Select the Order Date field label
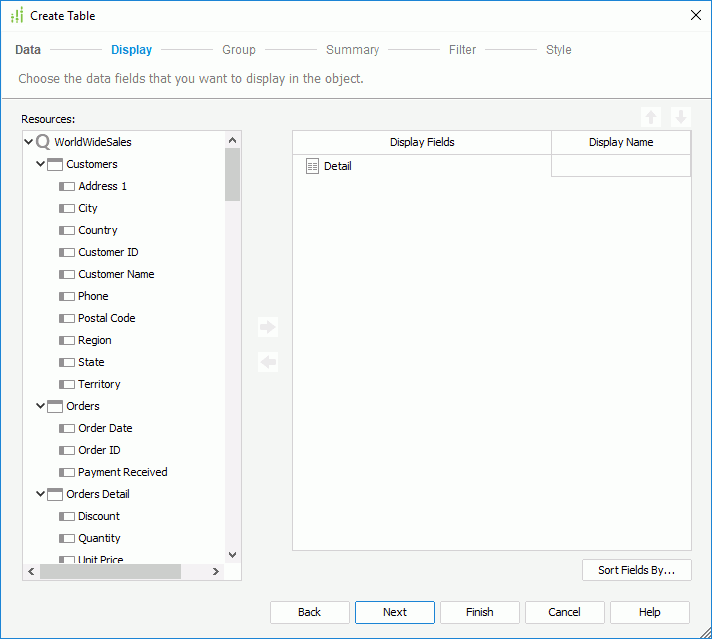Screen dimensions: 712x639 point(105,428)
